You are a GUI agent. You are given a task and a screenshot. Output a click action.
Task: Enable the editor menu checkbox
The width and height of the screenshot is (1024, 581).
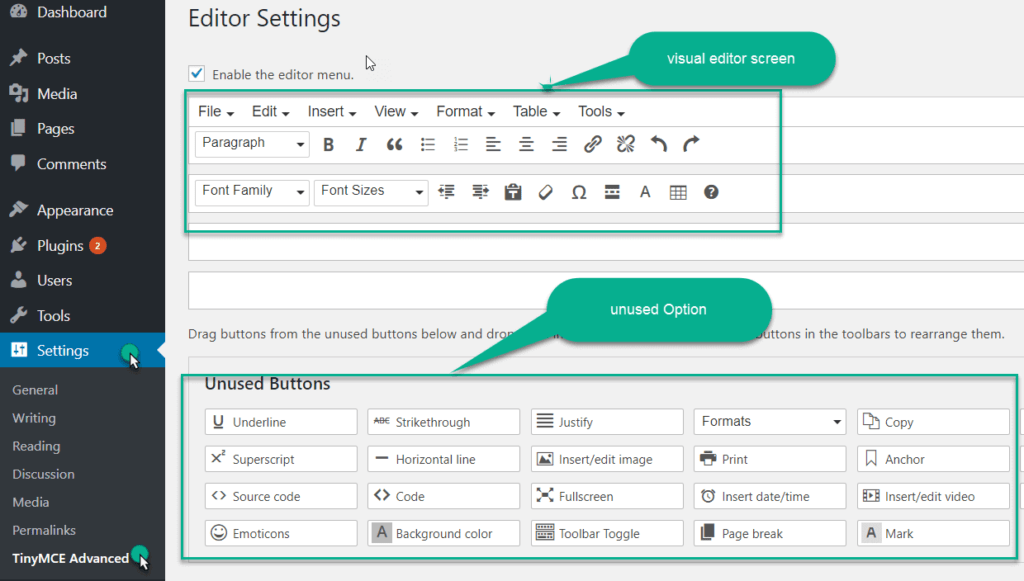[x=196, y=73]
